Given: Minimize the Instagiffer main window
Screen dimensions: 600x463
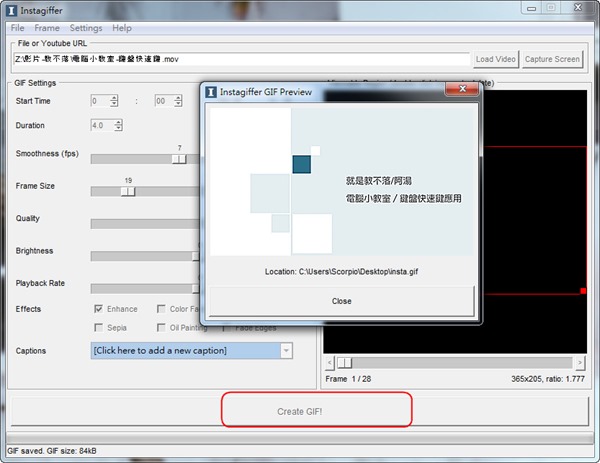Looking at the screenshot, I should pyautogui.click(x=532, y=8).
